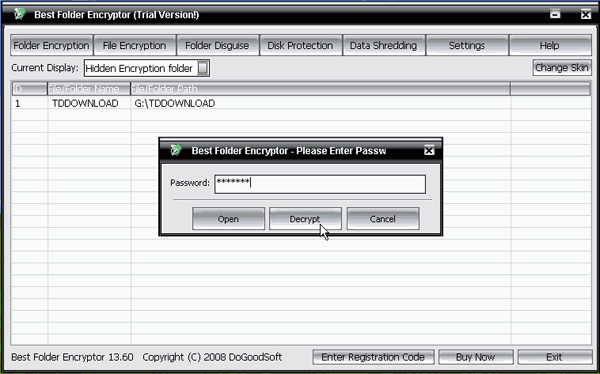Switch to File Encryption tab
Viewport: 600px width, 374px height.
(135, 46)
